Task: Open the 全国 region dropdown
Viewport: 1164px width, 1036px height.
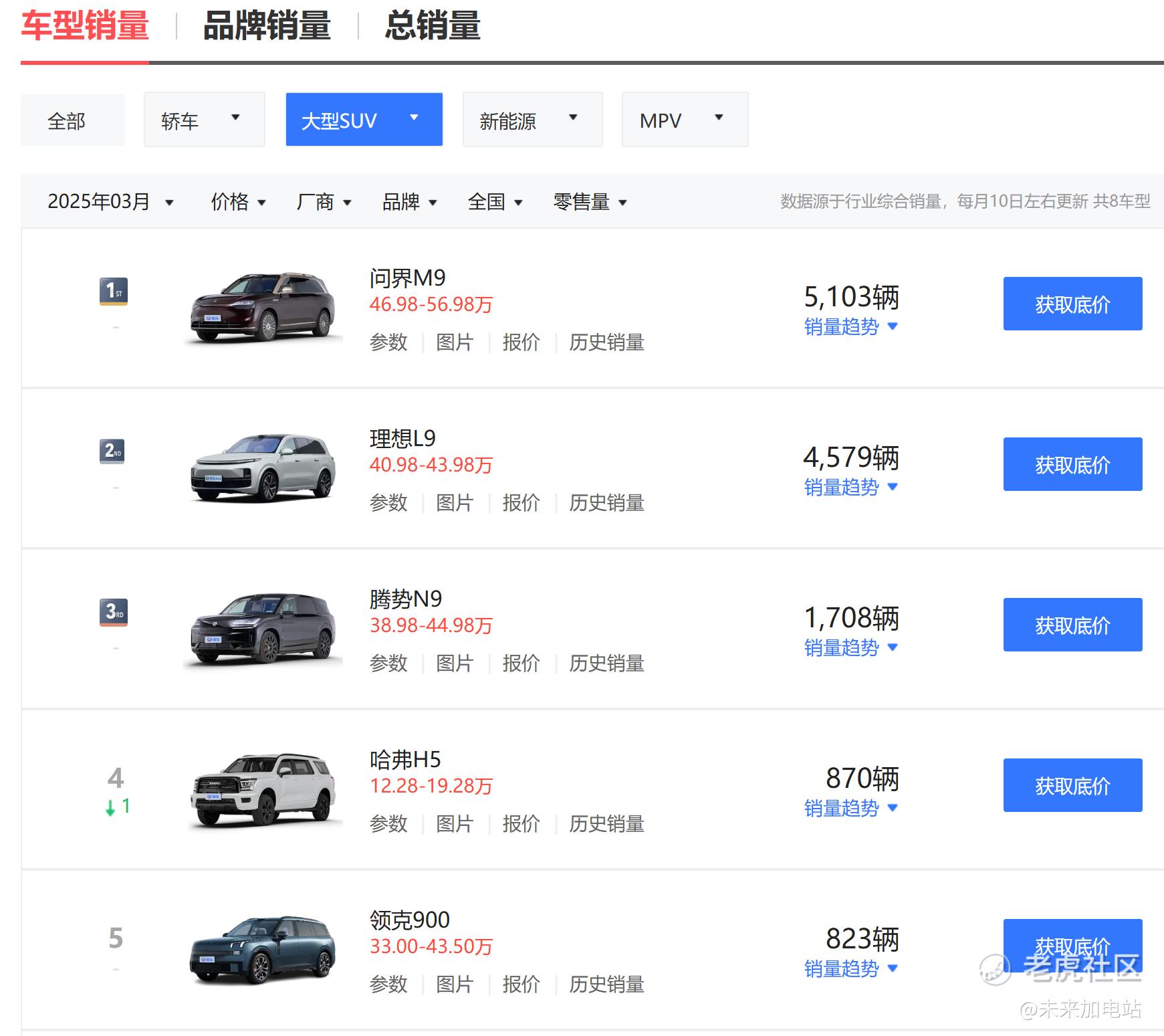Action: (x=495, y=201)
